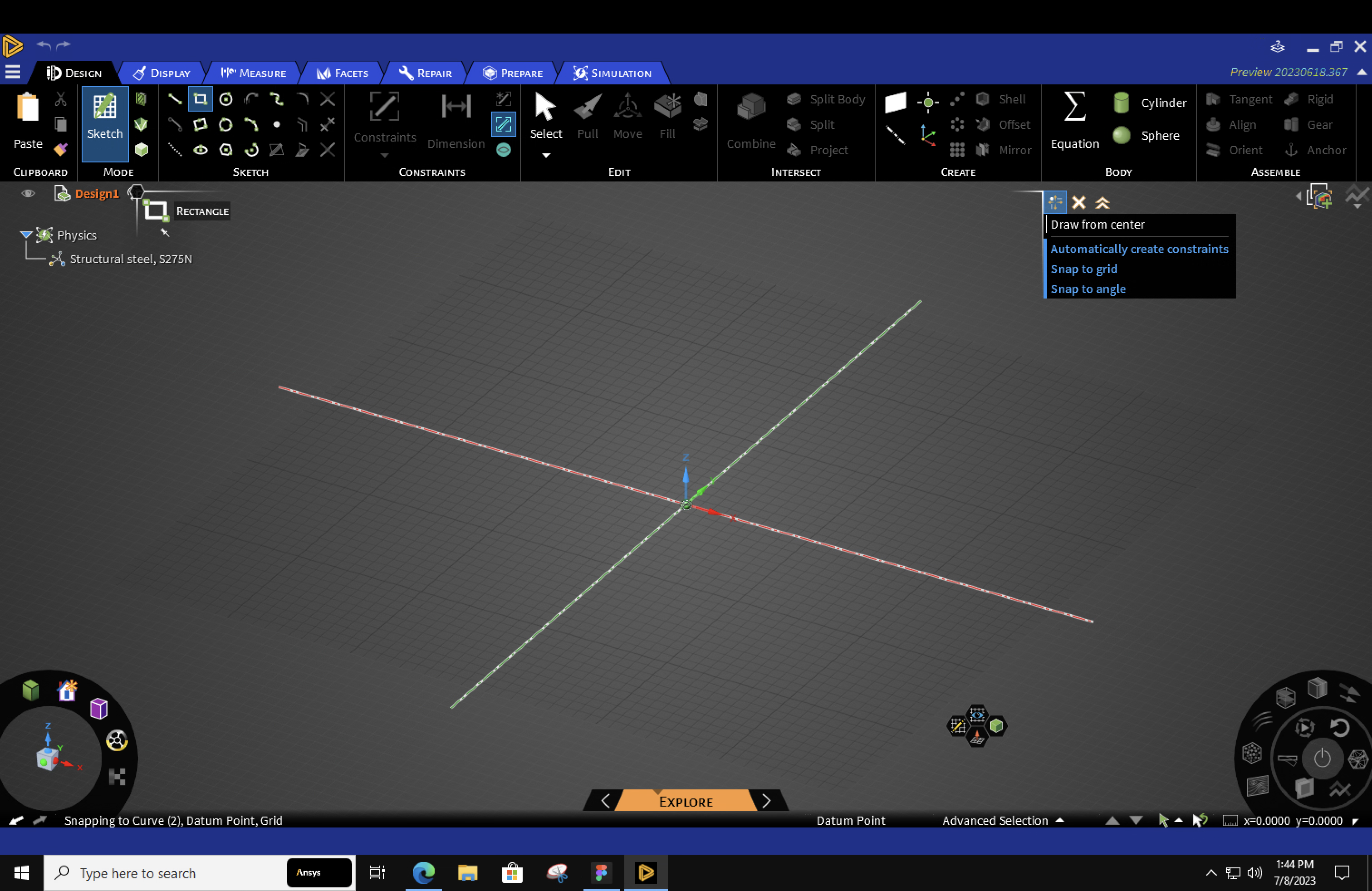
Task: Select the Line sketch tool
Action: point(174,99)
